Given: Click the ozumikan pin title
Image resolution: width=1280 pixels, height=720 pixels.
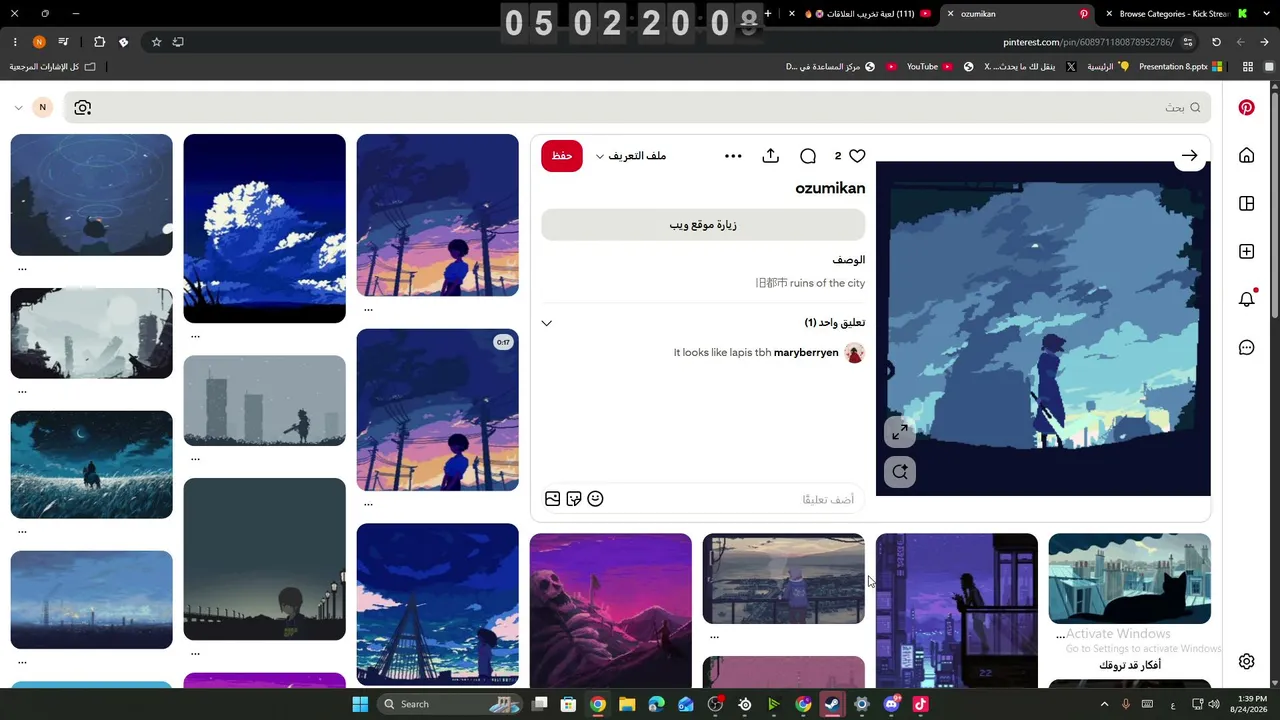Looking at the screenshot, I should point(830,188).
